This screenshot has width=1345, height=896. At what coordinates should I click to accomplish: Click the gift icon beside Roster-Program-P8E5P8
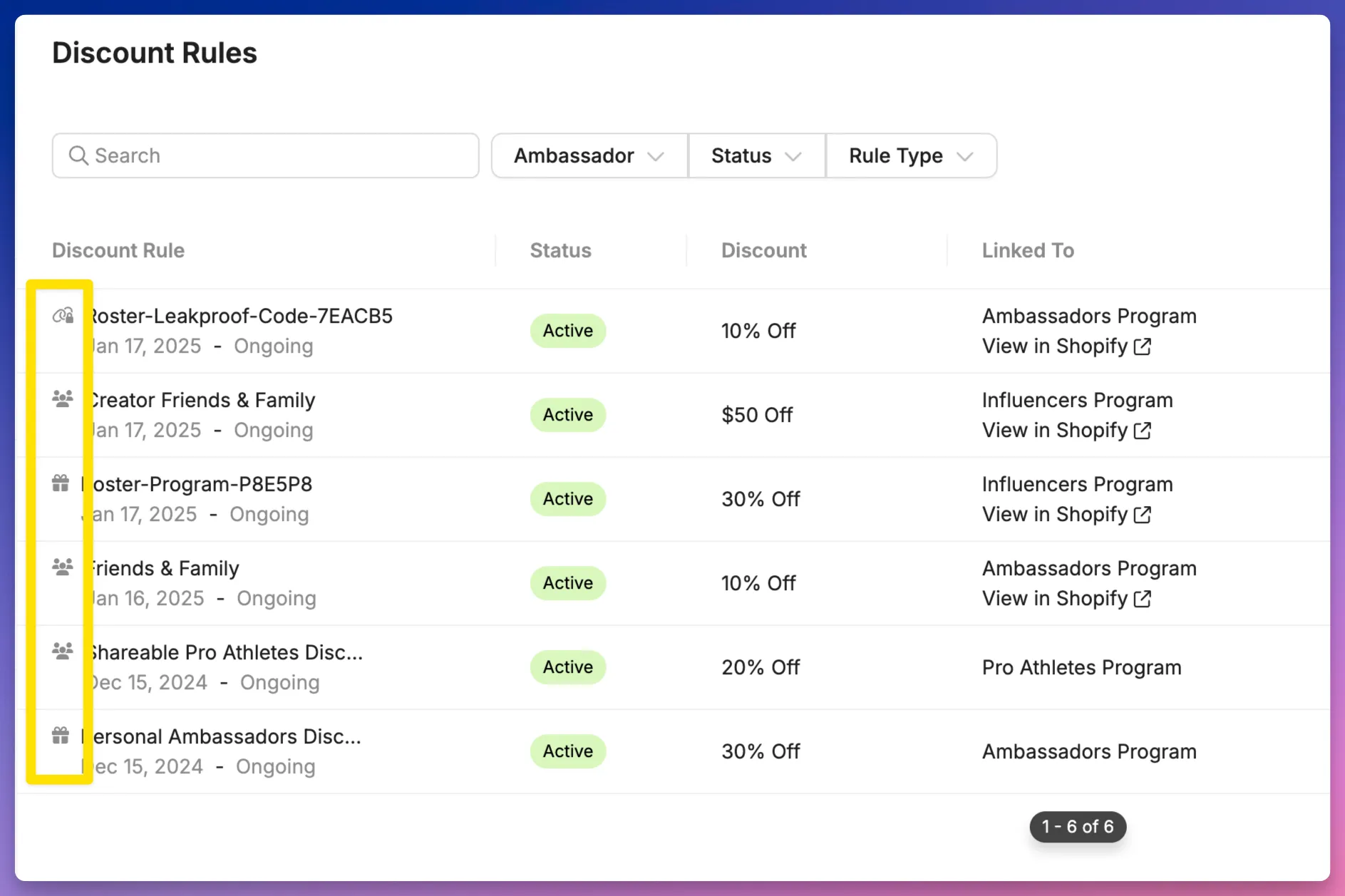[61, 483]
